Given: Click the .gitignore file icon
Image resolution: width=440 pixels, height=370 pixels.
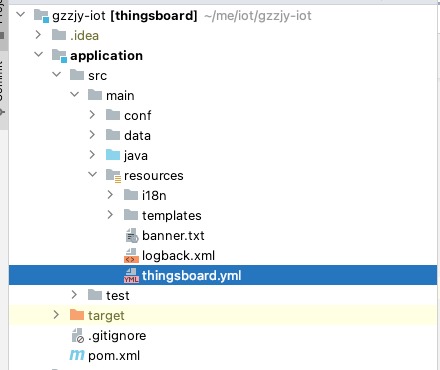Looking at the screenshot, I should [78, 336].
